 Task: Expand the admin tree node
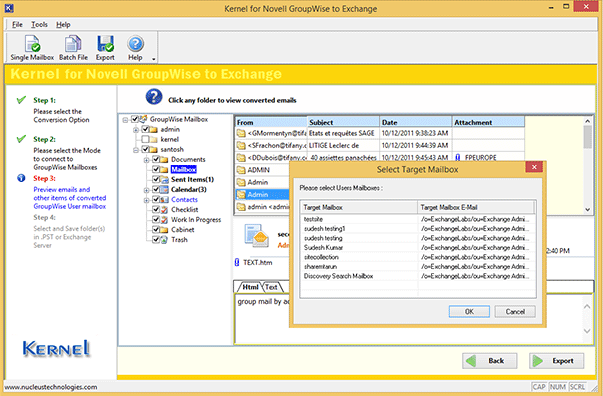coord(136,130)
